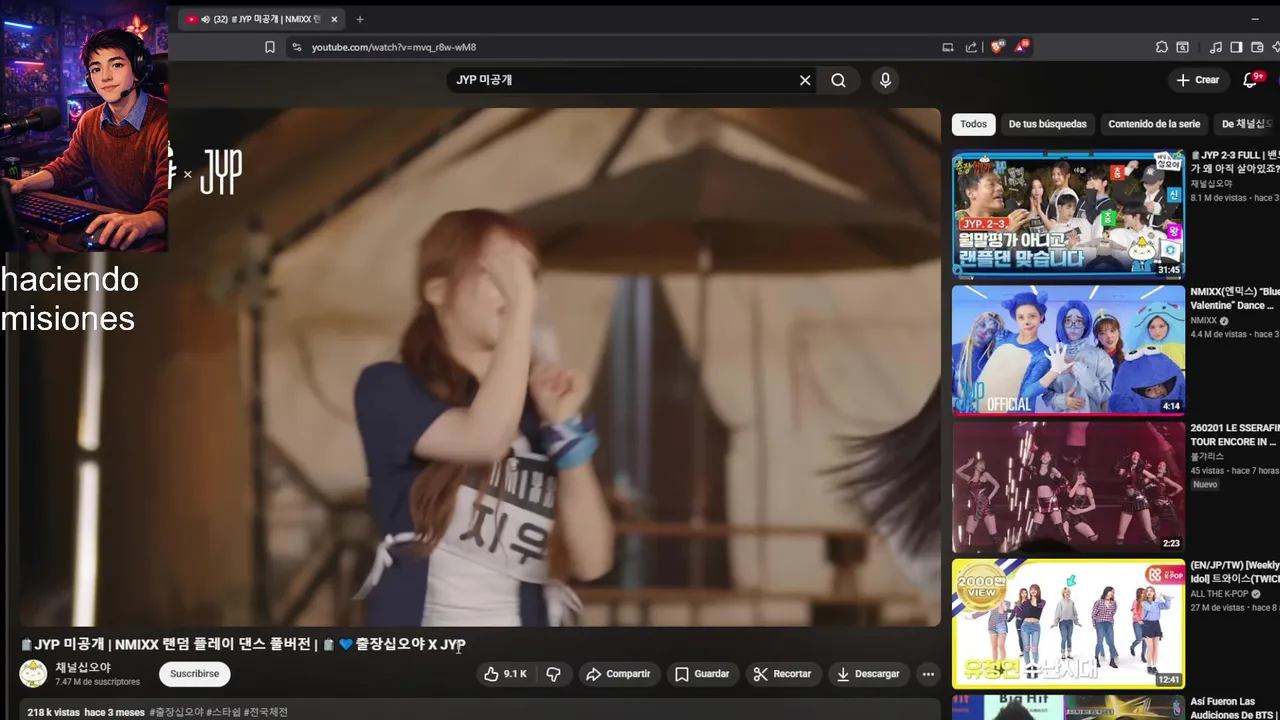Minimize the browser window
1280x720 pixels.
coord(1255,19)
